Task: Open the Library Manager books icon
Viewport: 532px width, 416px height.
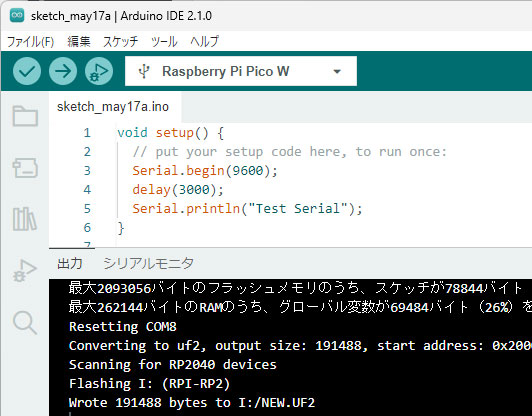Action: 24,219
